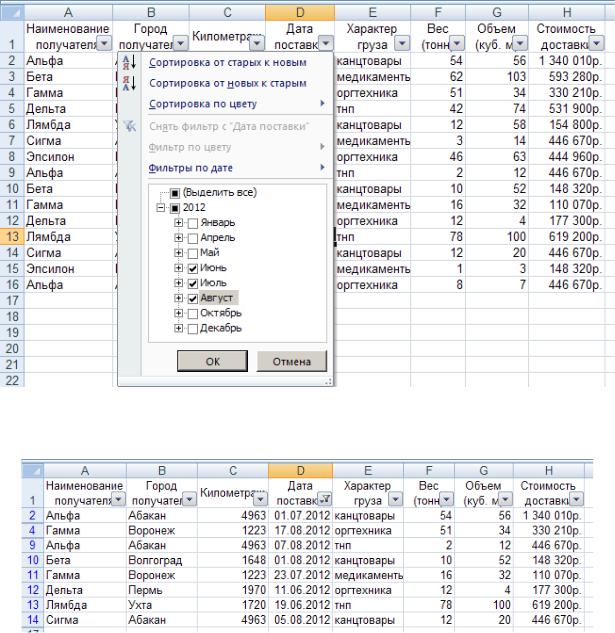The height and width of the screenshot is (633, 615).
Task: Expand the Декабрь tree node
Action: pos(178,328)
